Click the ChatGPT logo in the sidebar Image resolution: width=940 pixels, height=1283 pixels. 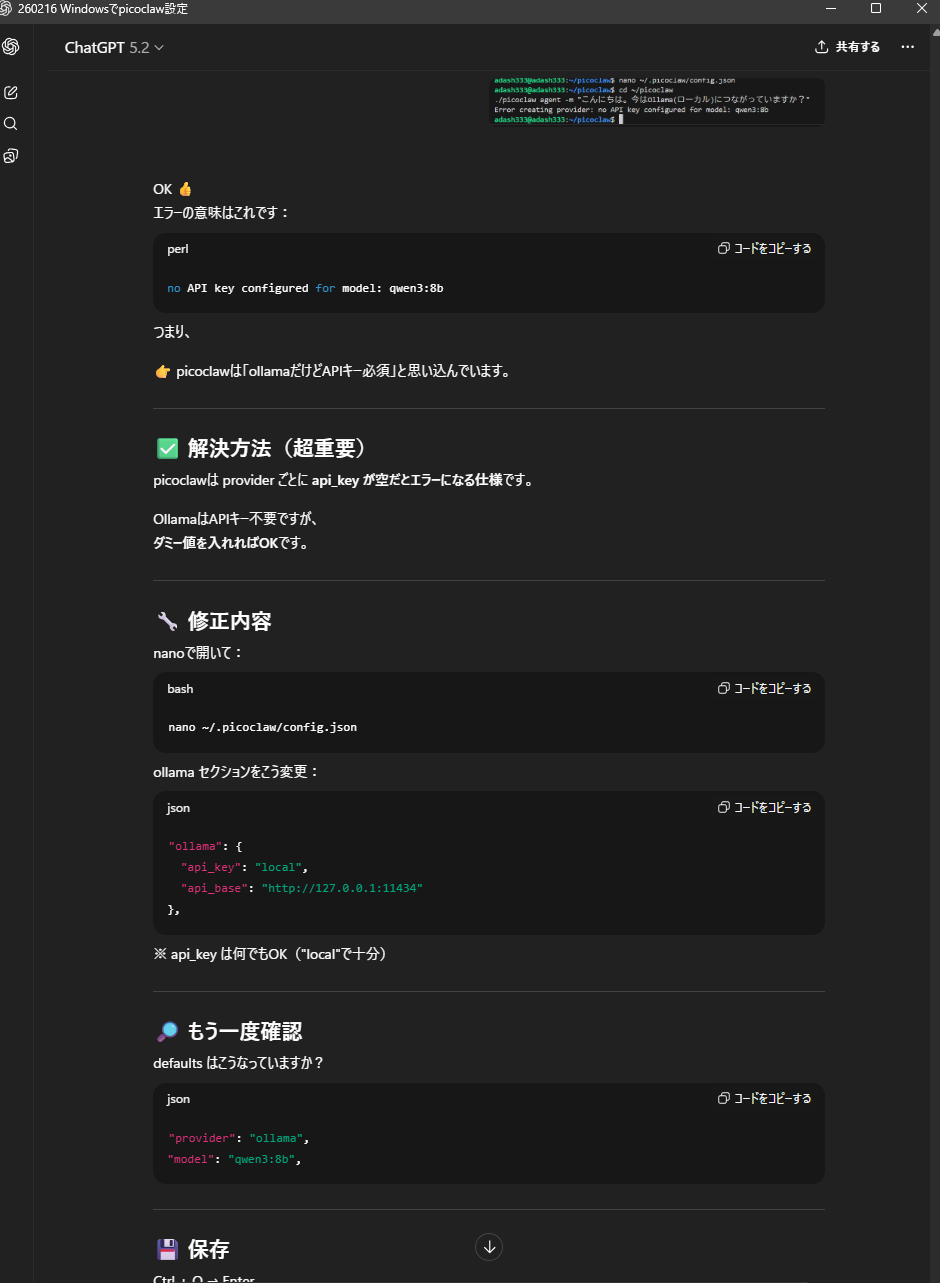[x=11, y=47]
